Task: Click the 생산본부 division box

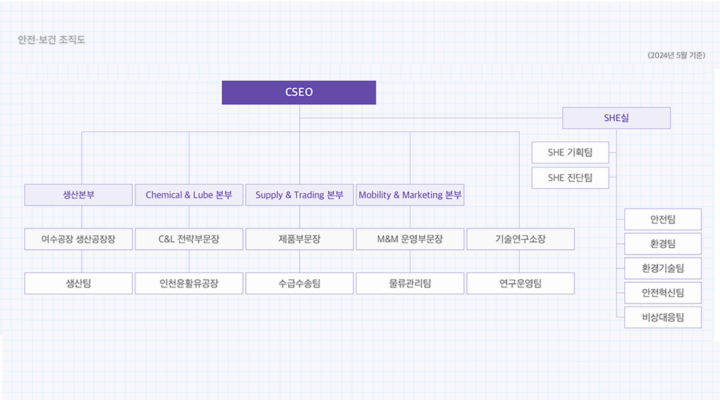Action: (79, 194)
